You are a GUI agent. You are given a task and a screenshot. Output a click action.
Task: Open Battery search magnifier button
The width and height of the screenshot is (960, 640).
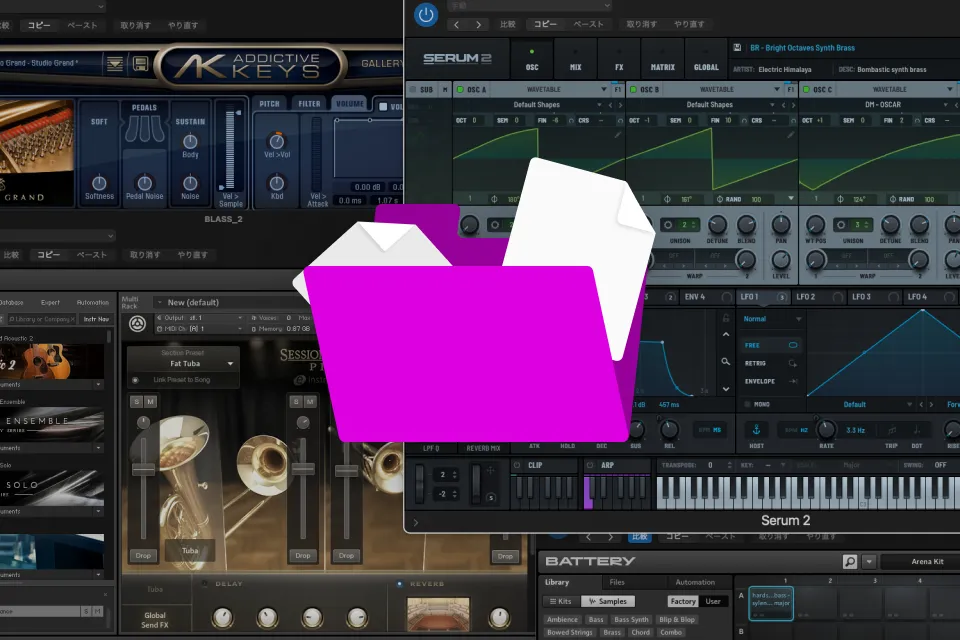(850, 561)
